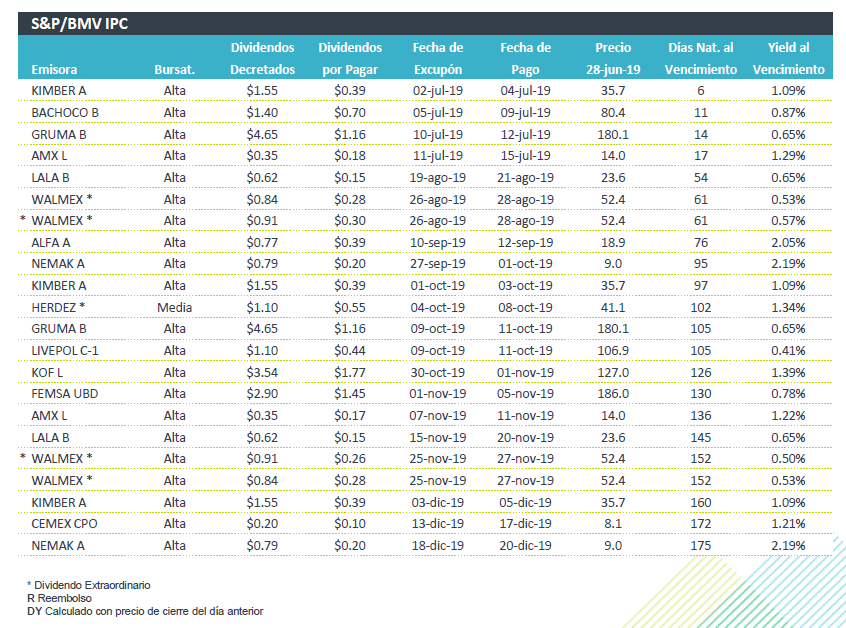Viewport: 846px width, 628px height.
Task: Select the "DY Calculado con precio" footnote line
Action: [x=145, y=611]
